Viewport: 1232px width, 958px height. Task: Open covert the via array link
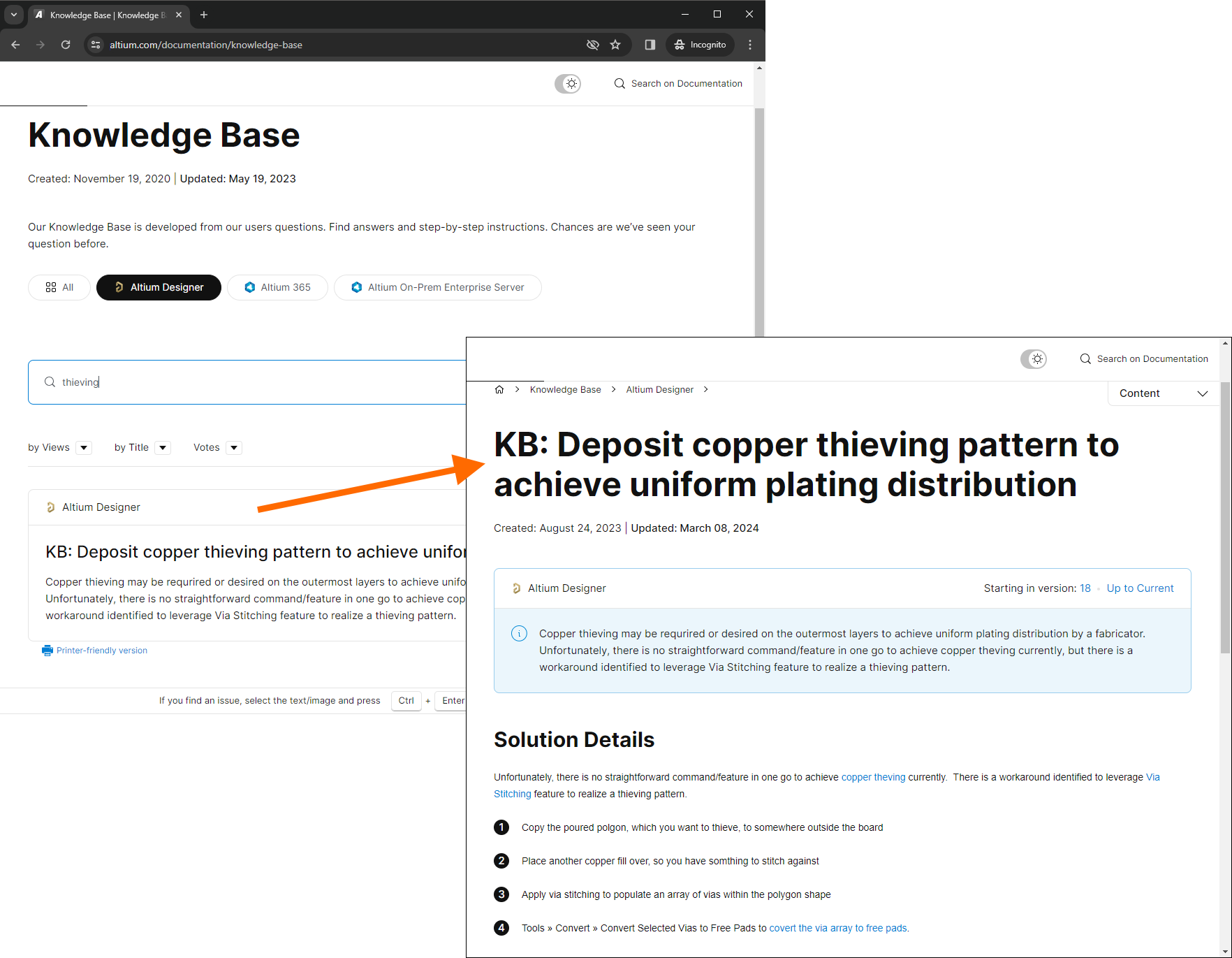(x=838, y=928)
